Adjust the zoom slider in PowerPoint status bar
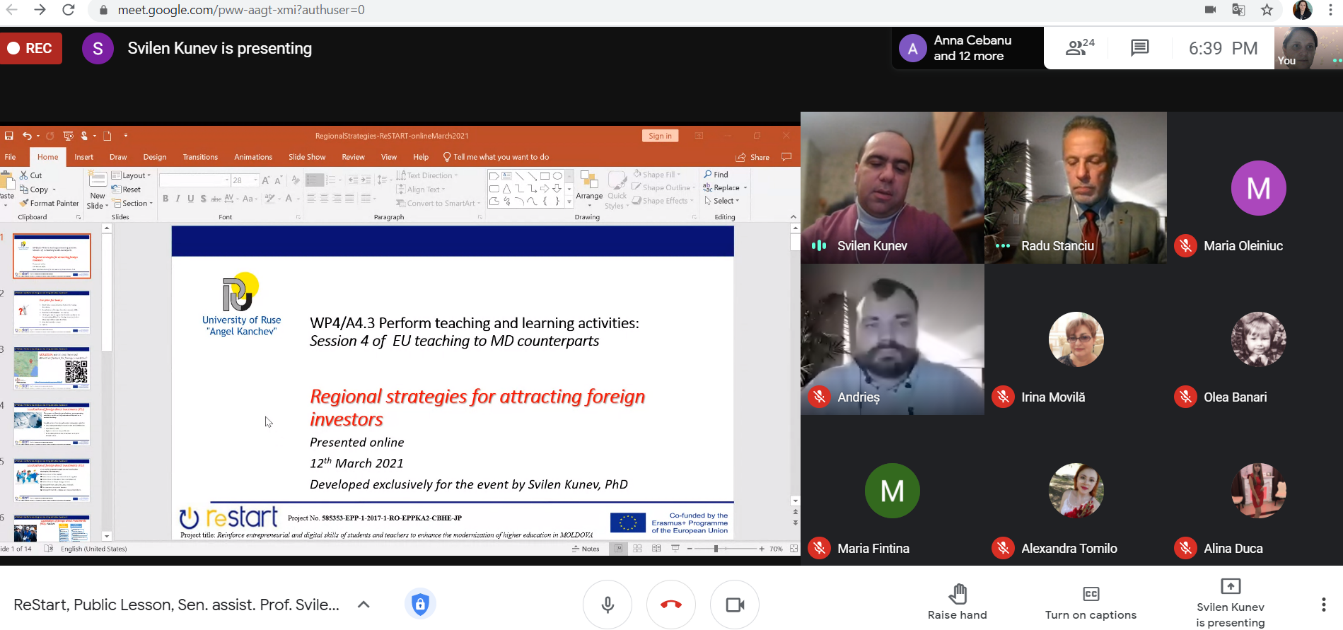This screenshot has height=630, width=1343. click(715, 549)
